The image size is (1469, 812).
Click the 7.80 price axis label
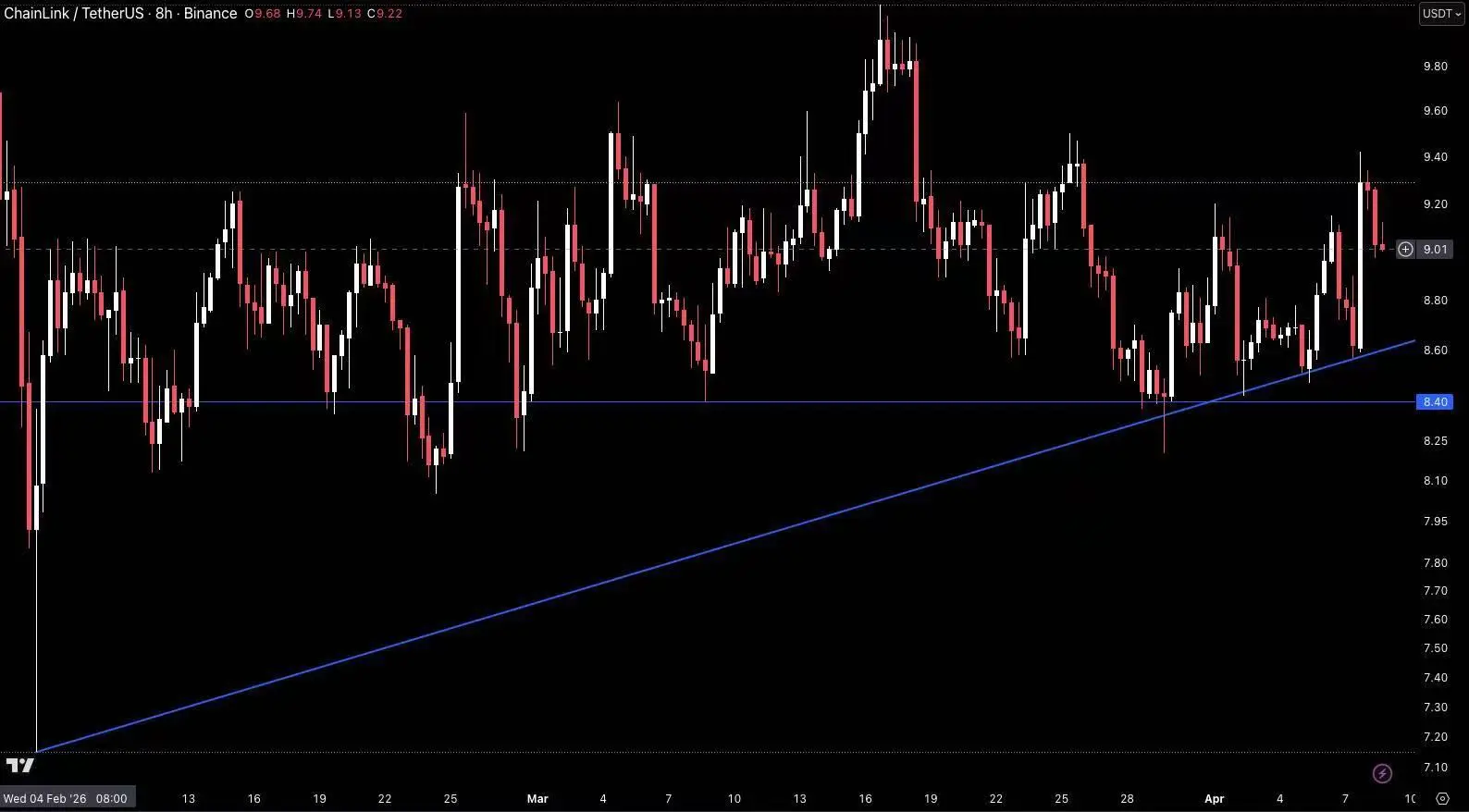click(1435, 563)
